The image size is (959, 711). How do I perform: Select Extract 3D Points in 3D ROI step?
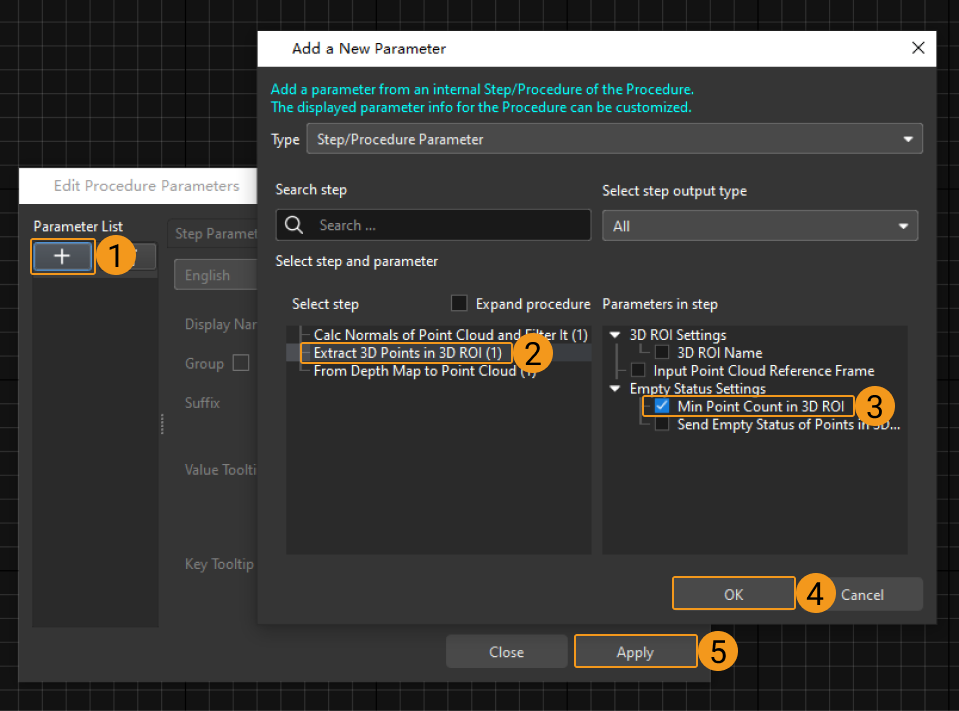pyautogui.click(x=407, y=353)
